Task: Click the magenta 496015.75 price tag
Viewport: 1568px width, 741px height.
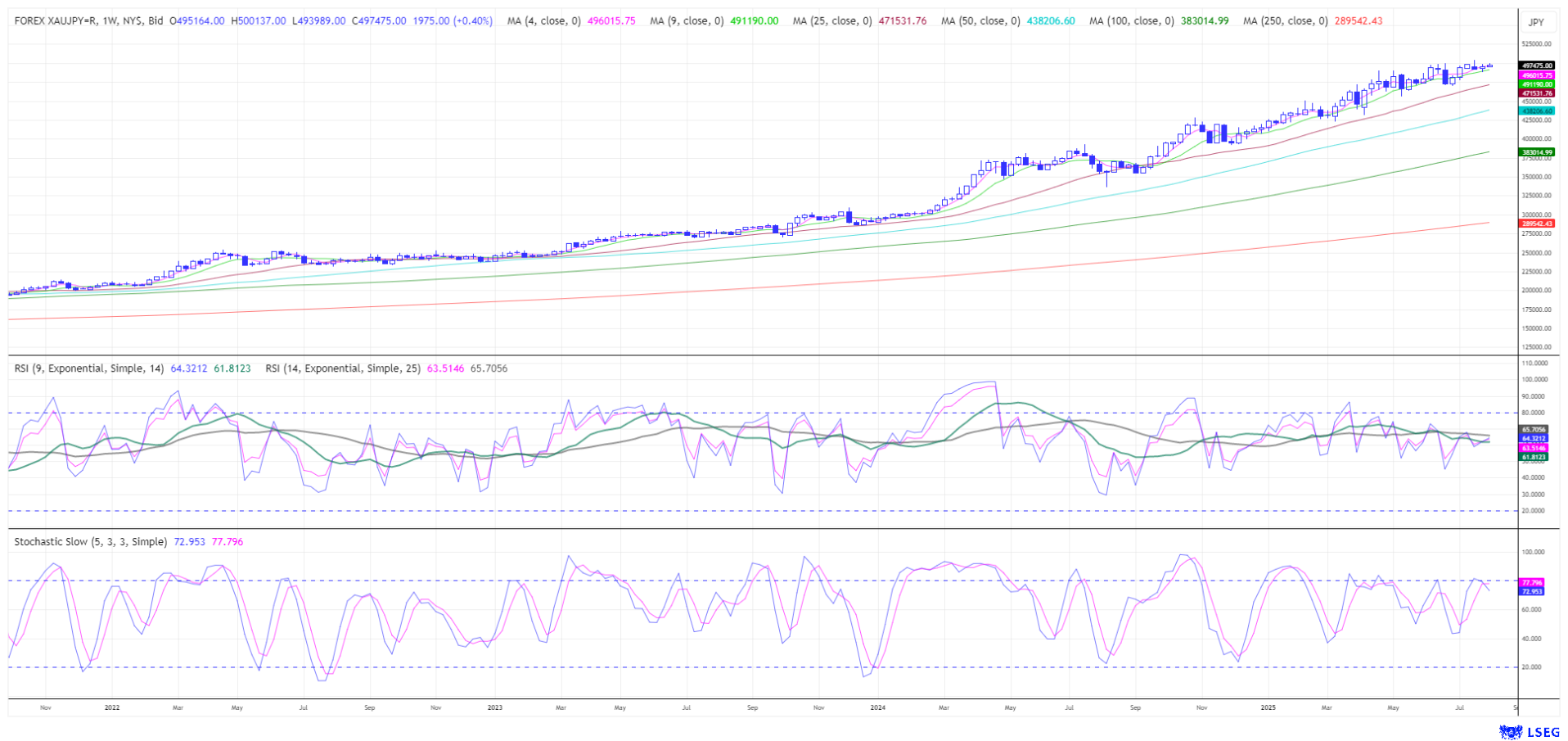Action: click(1536, 75)
